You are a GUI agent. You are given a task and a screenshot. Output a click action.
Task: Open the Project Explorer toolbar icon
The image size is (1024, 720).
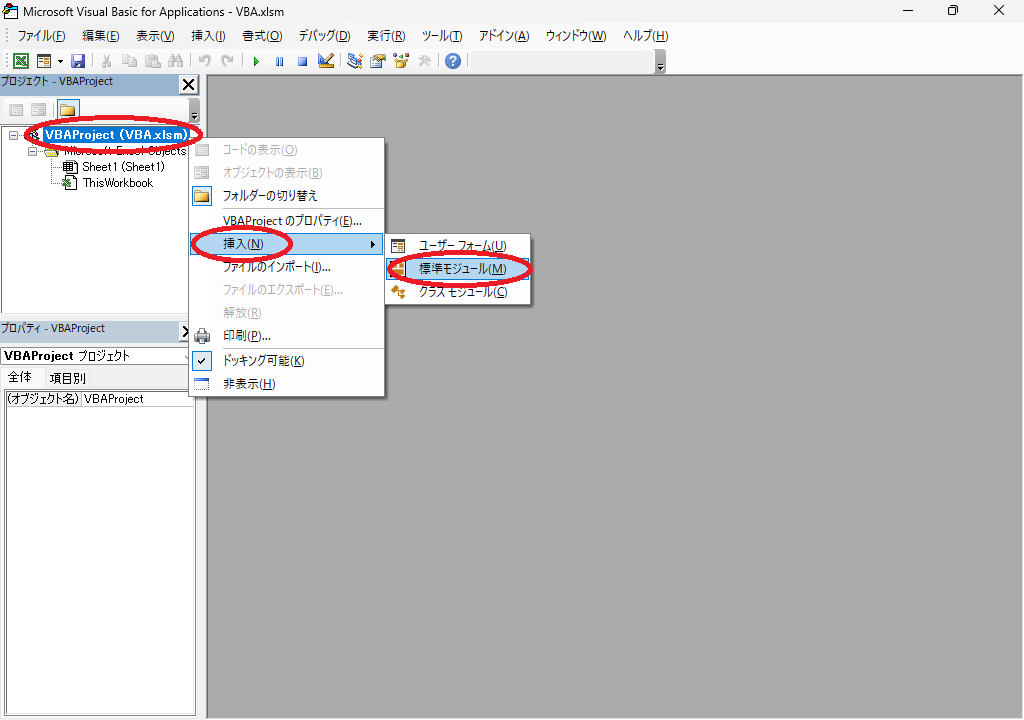pyautogui.click(x=355, y=61)
